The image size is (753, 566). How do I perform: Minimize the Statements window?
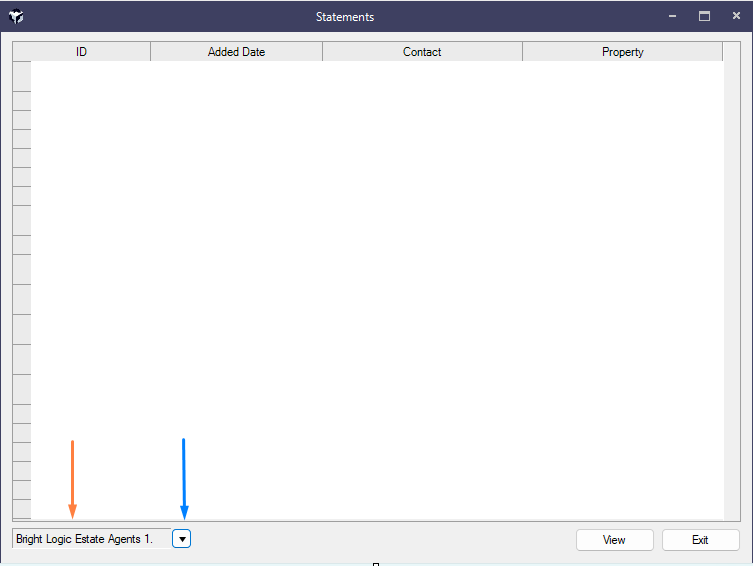point(672,17)
